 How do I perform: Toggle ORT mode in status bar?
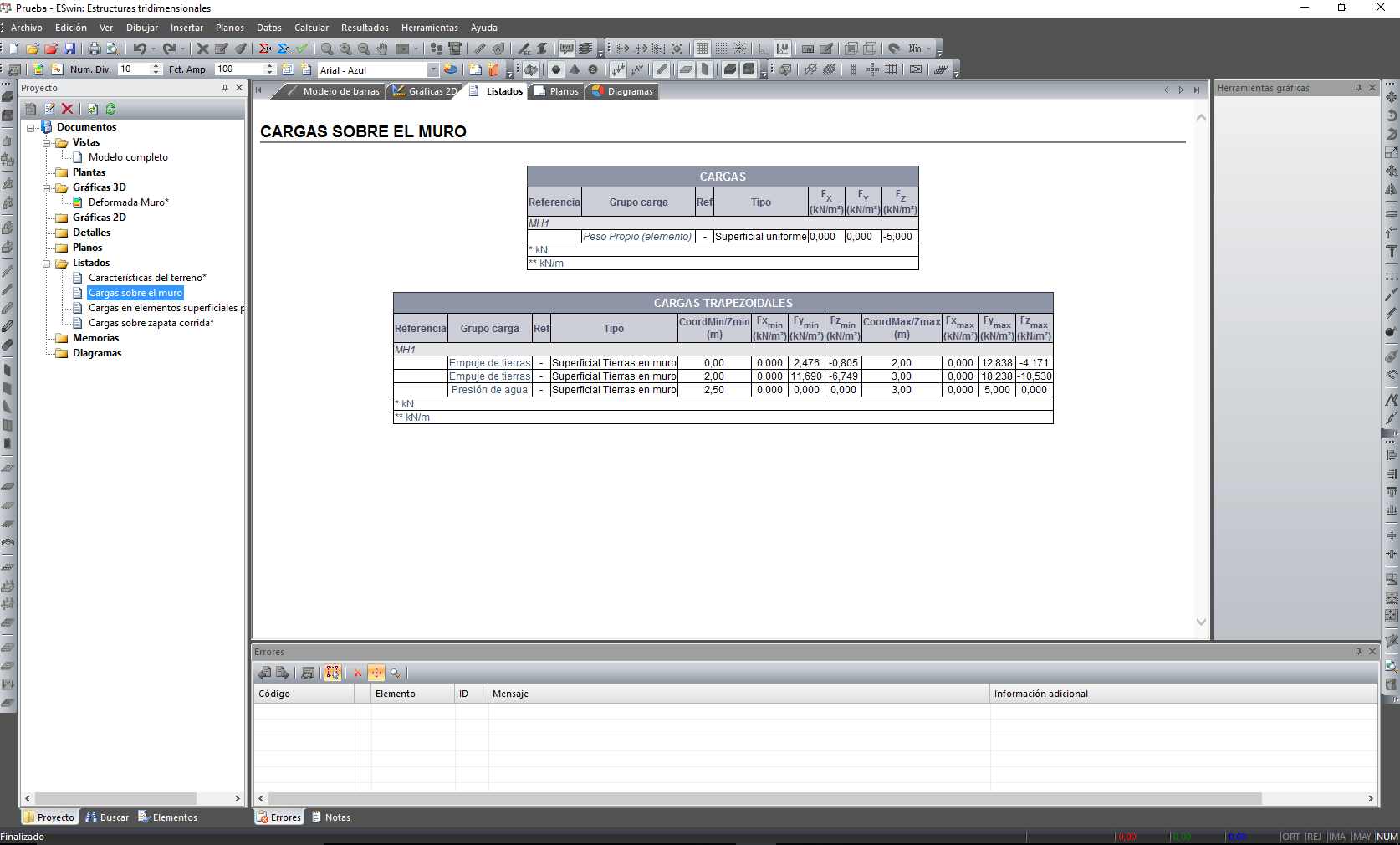pyautogui.click(x=1290, y=837)
